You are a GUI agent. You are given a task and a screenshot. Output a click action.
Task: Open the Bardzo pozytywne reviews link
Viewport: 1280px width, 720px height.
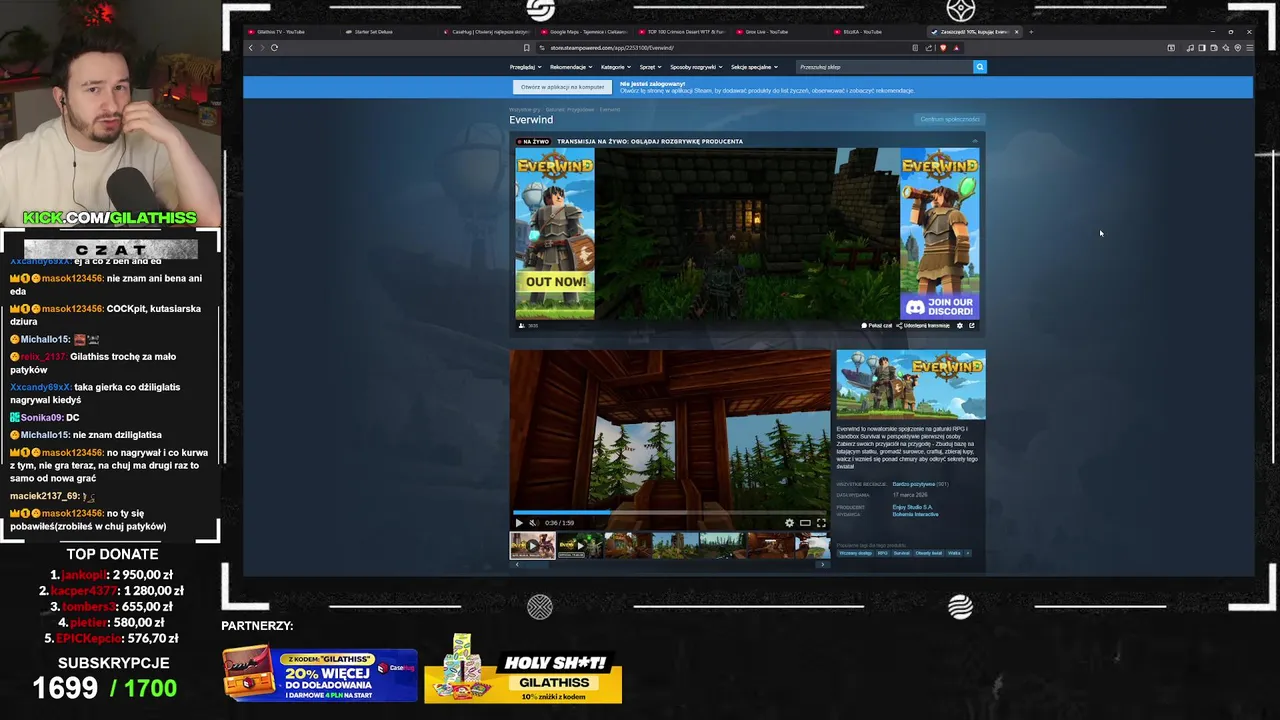[913, 484]
